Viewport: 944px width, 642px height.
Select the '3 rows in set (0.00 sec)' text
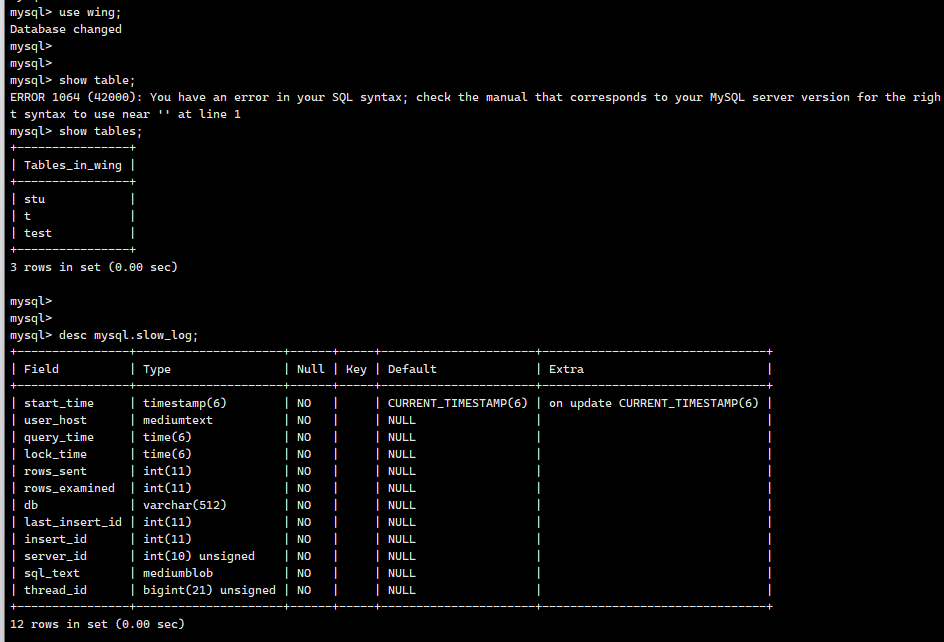(x=94, y=267)
